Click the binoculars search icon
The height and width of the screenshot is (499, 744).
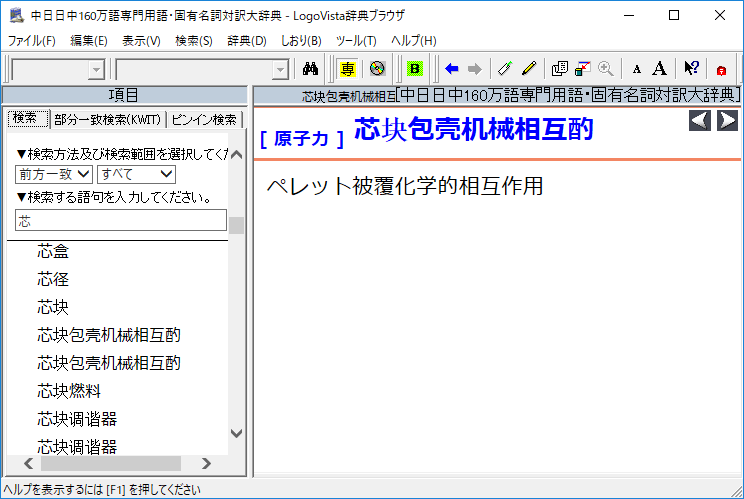tap(310, 69)
